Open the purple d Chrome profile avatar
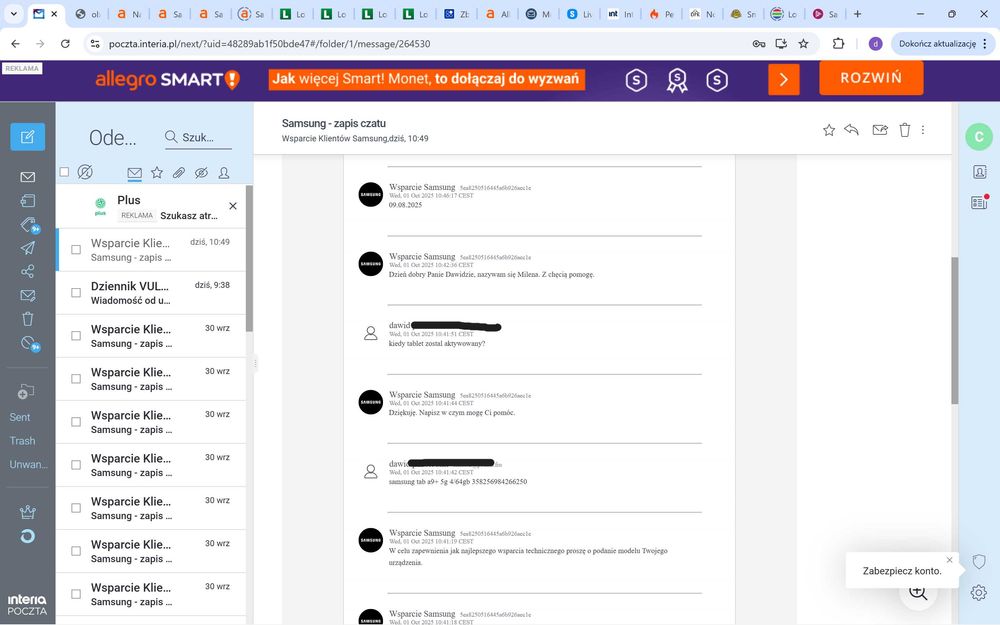The height and width of the screenshot is (625, 1000). click(x=875, y=43)
